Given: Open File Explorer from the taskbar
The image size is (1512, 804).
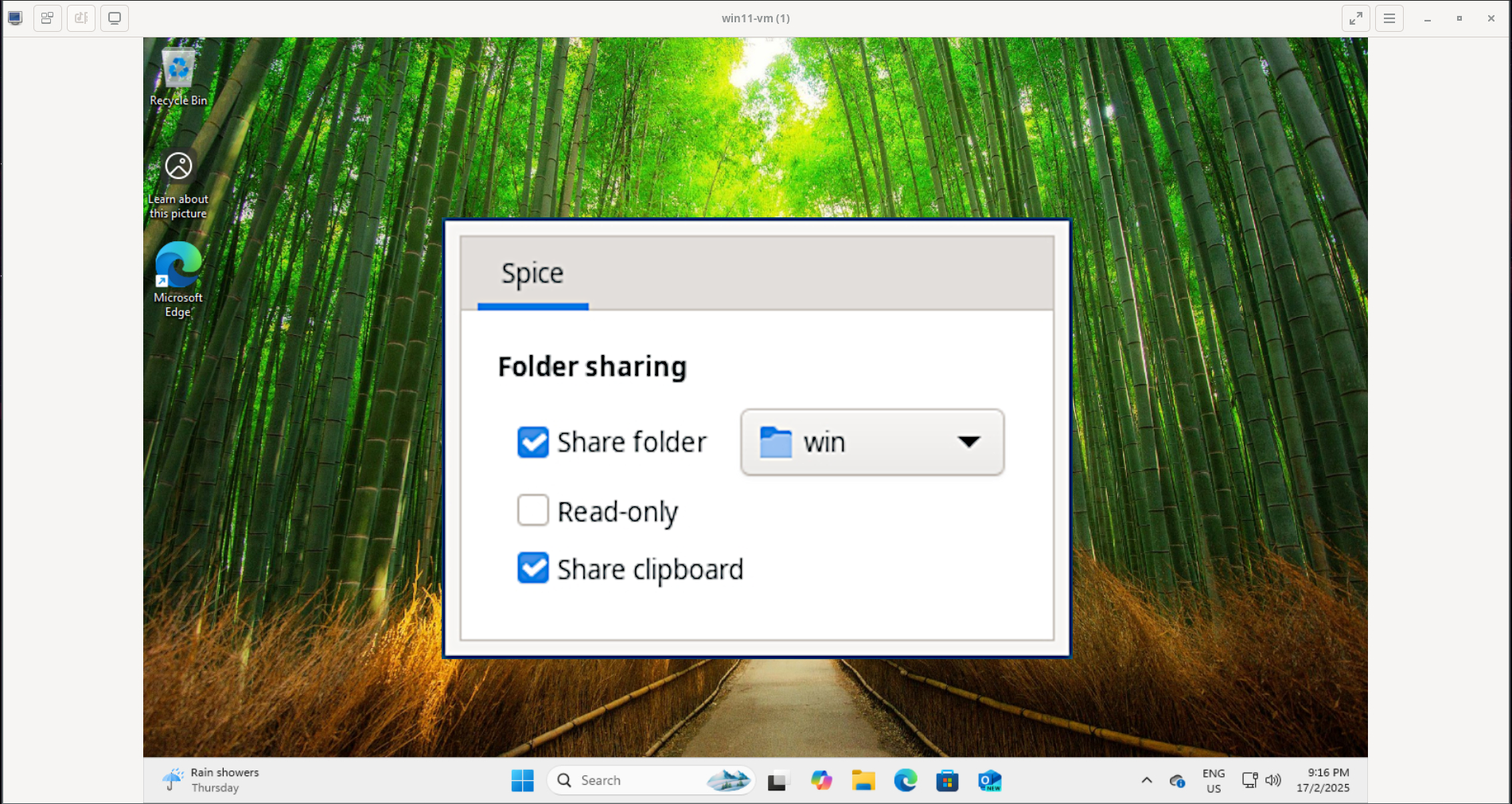Looking at the screenshot, I should click(863, 781).
